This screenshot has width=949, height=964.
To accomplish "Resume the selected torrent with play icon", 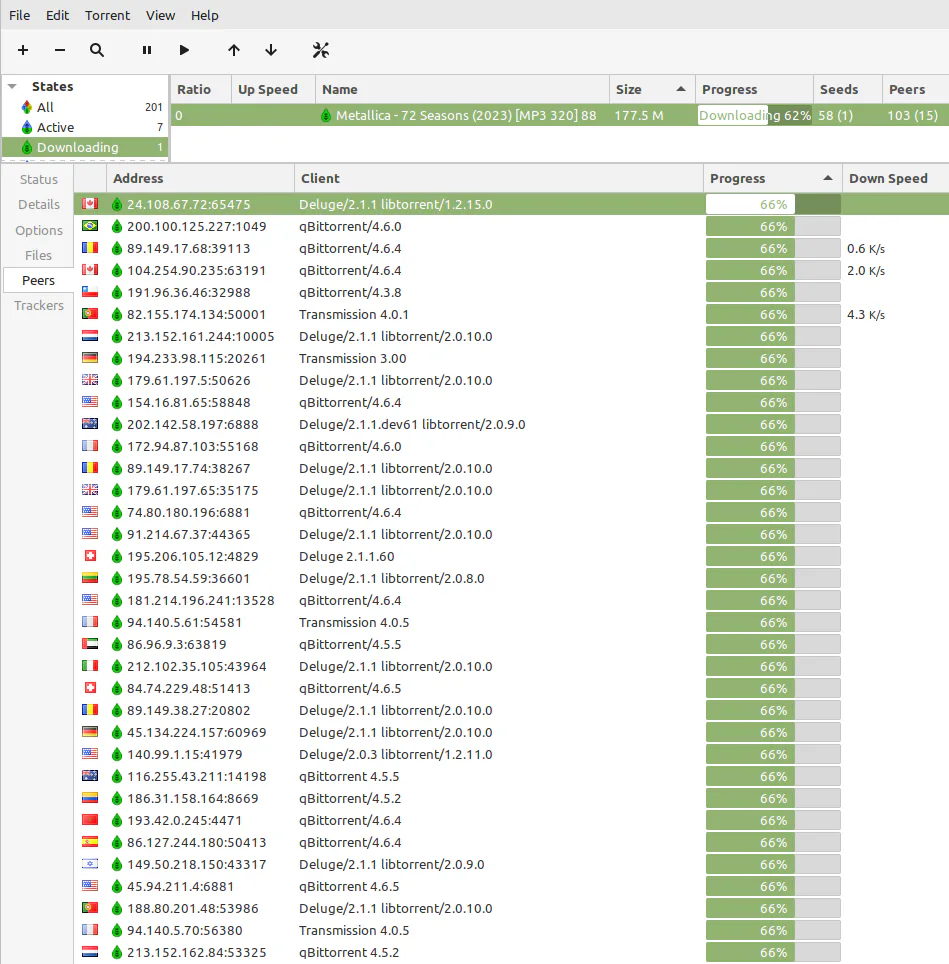I will pyautogui.click(x=184, y=50).
